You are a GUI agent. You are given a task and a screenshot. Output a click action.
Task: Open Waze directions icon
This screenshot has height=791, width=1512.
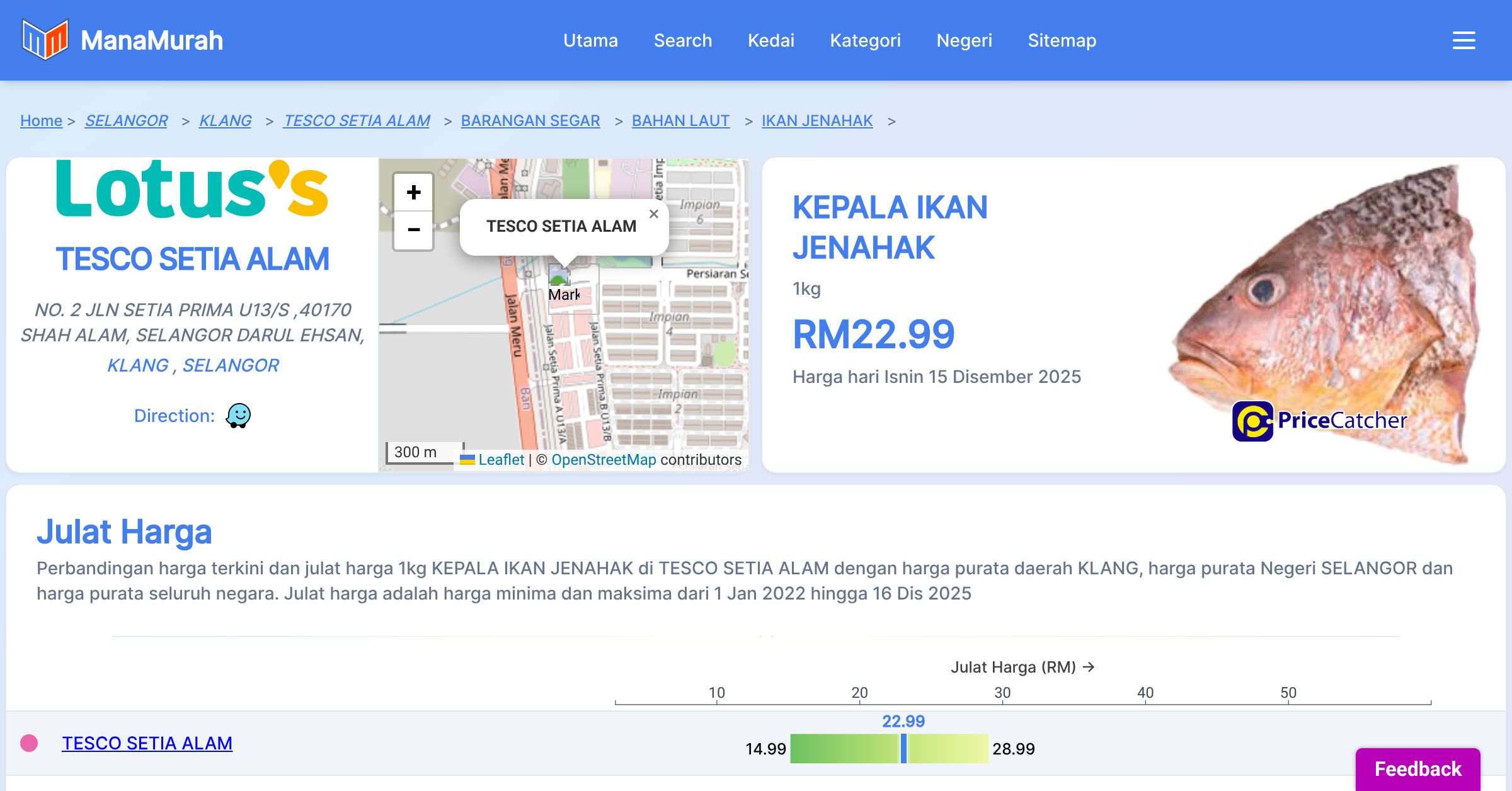tap(238, 416)
